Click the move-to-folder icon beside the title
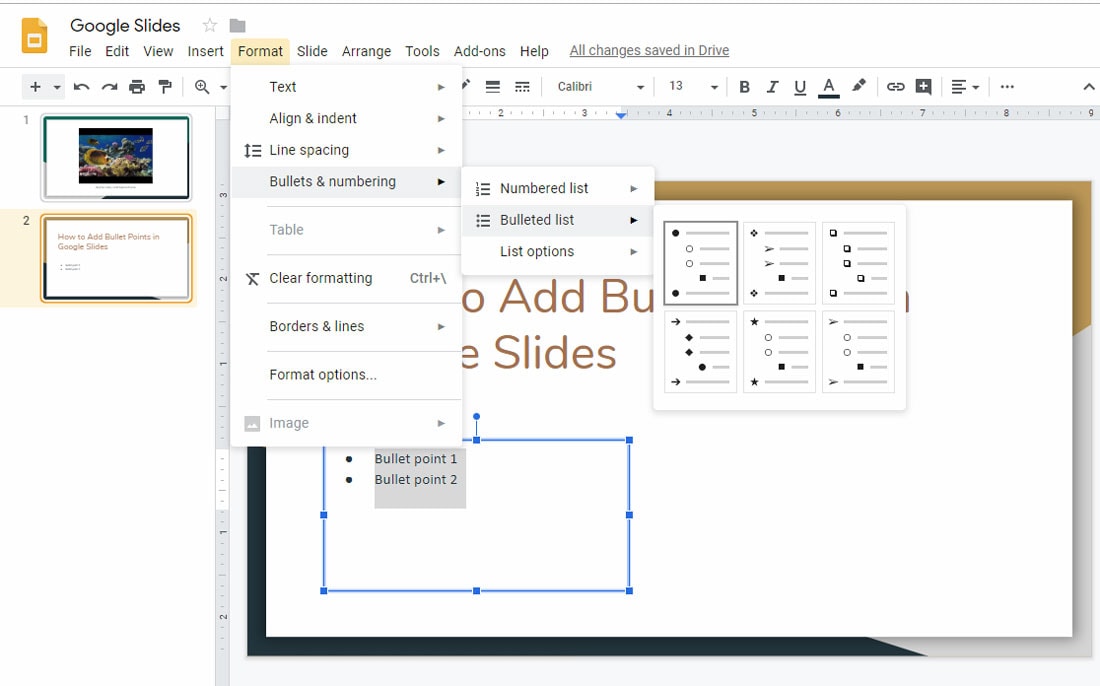The image size is (1100, 686). click(238, 26)
